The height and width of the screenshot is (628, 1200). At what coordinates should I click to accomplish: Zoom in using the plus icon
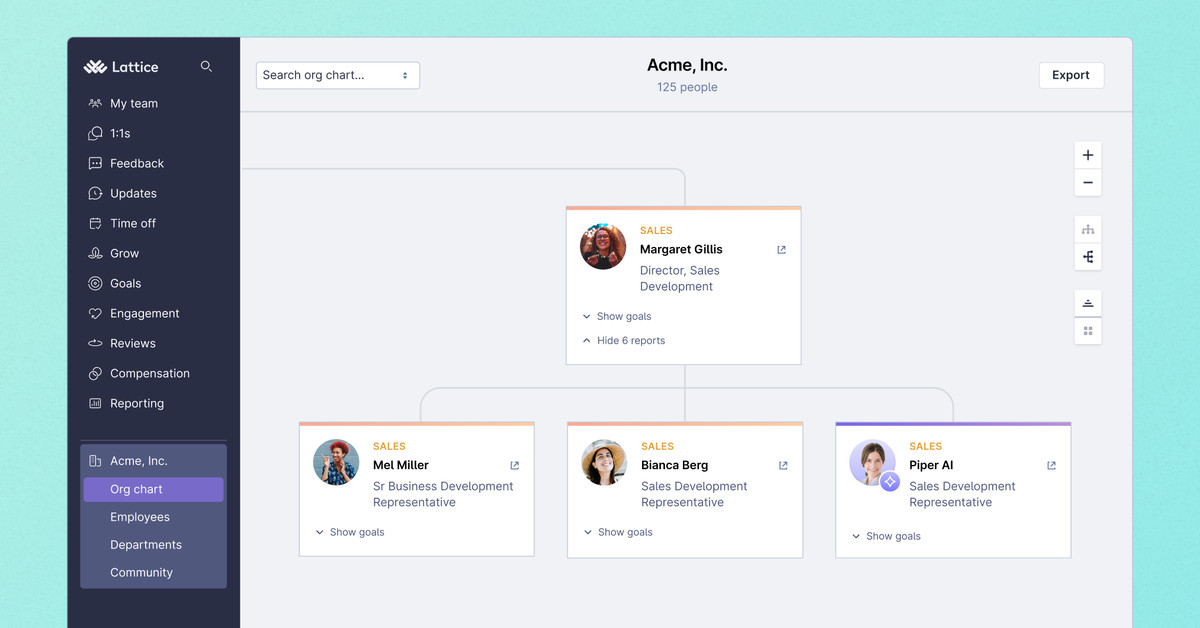click(1087, 155)
